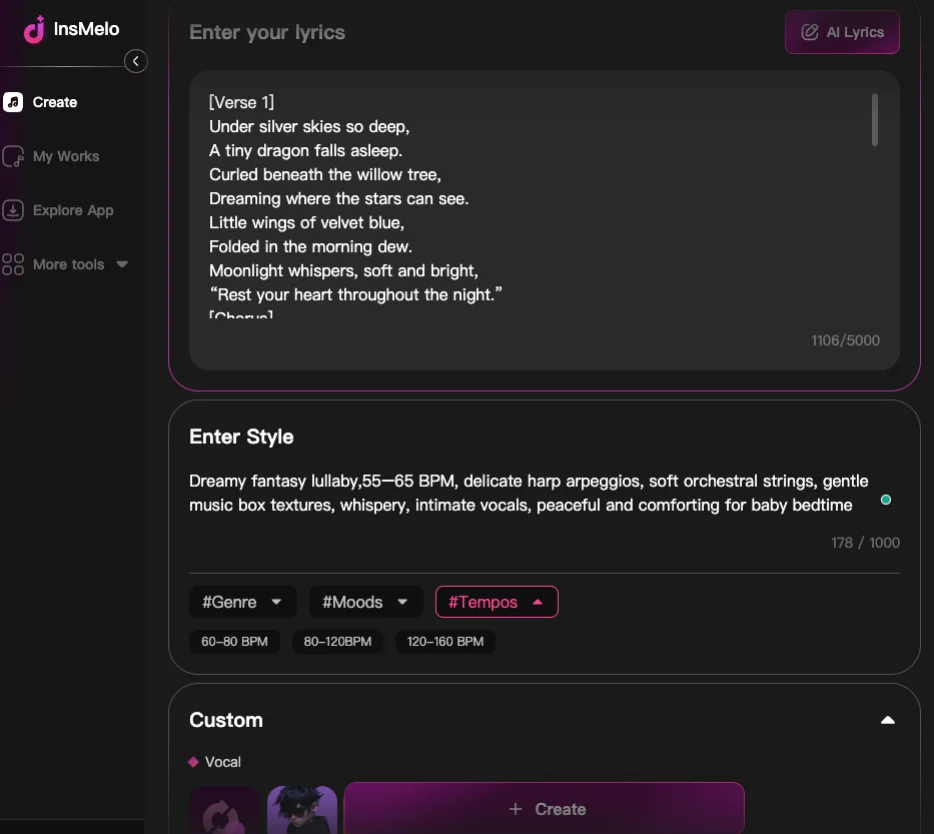Viewport: 934px width, 834px height.
Task: Expand the More tools dropdown arrow
Action: point(122,264)
